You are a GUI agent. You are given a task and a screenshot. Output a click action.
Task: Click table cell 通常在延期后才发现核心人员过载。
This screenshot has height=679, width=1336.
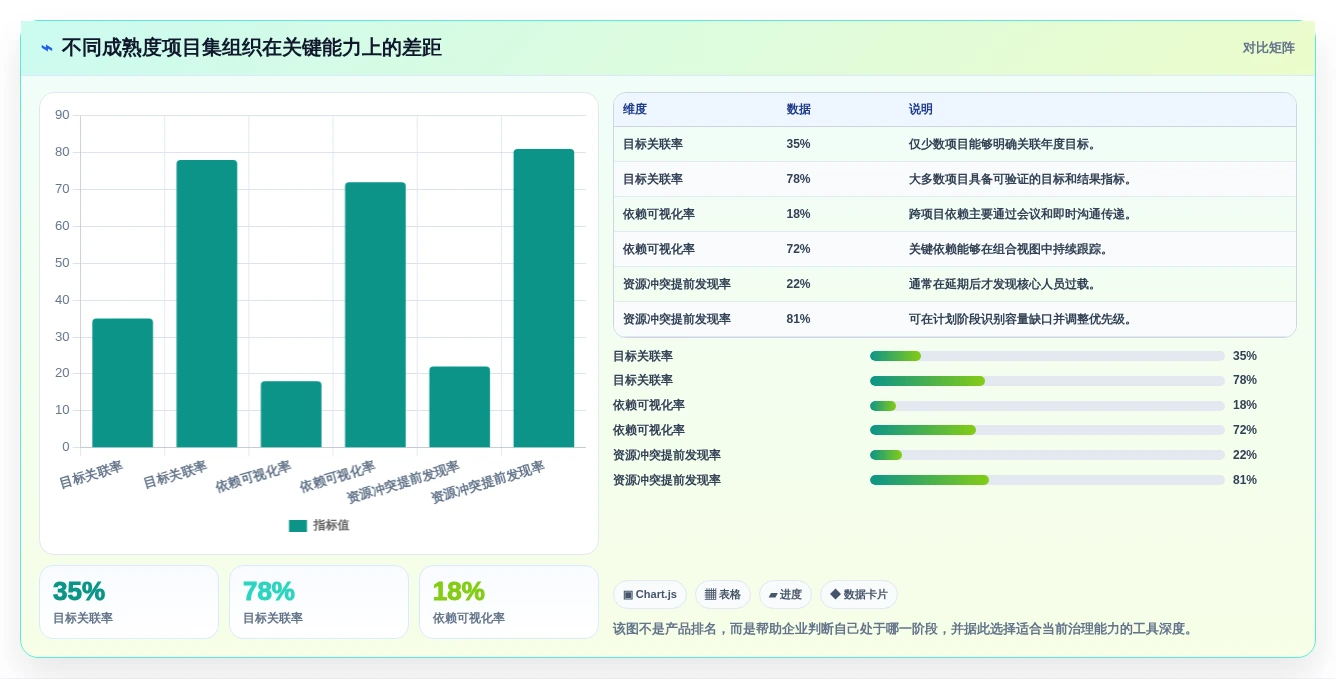coord(1004,284)
